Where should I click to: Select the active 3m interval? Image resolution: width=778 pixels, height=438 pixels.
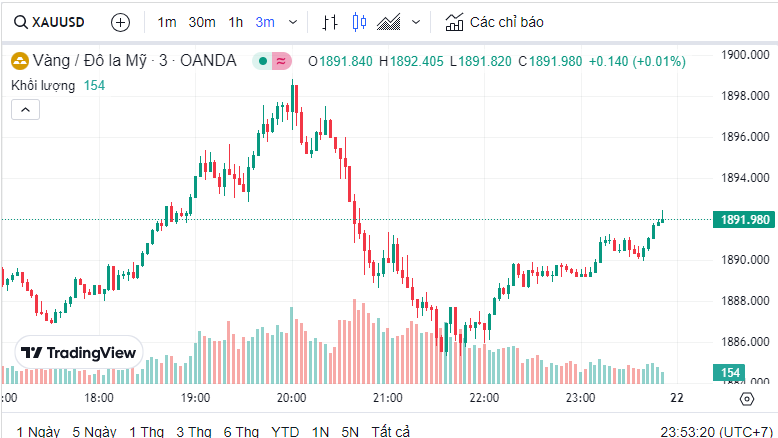(265, 21)
